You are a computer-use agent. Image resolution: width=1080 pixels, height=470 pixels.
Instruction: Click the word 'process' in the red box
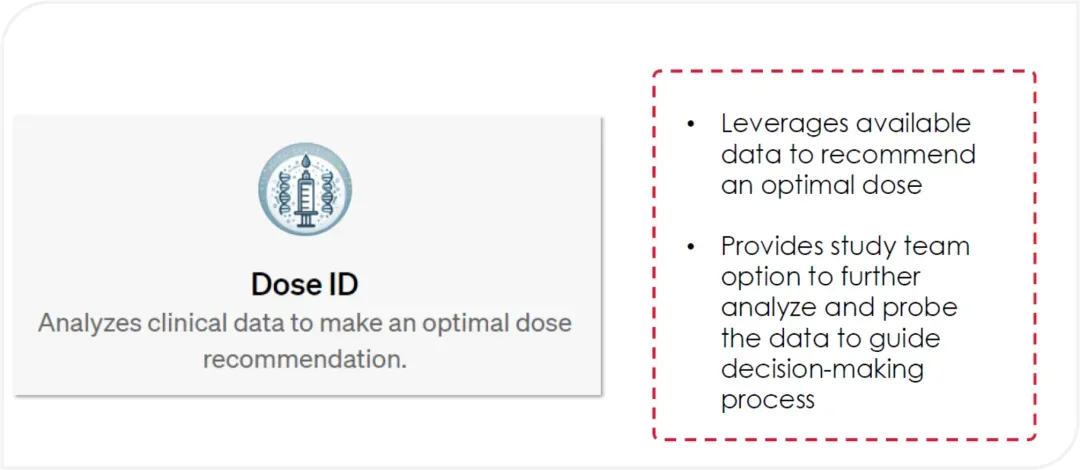pos(768,400)
